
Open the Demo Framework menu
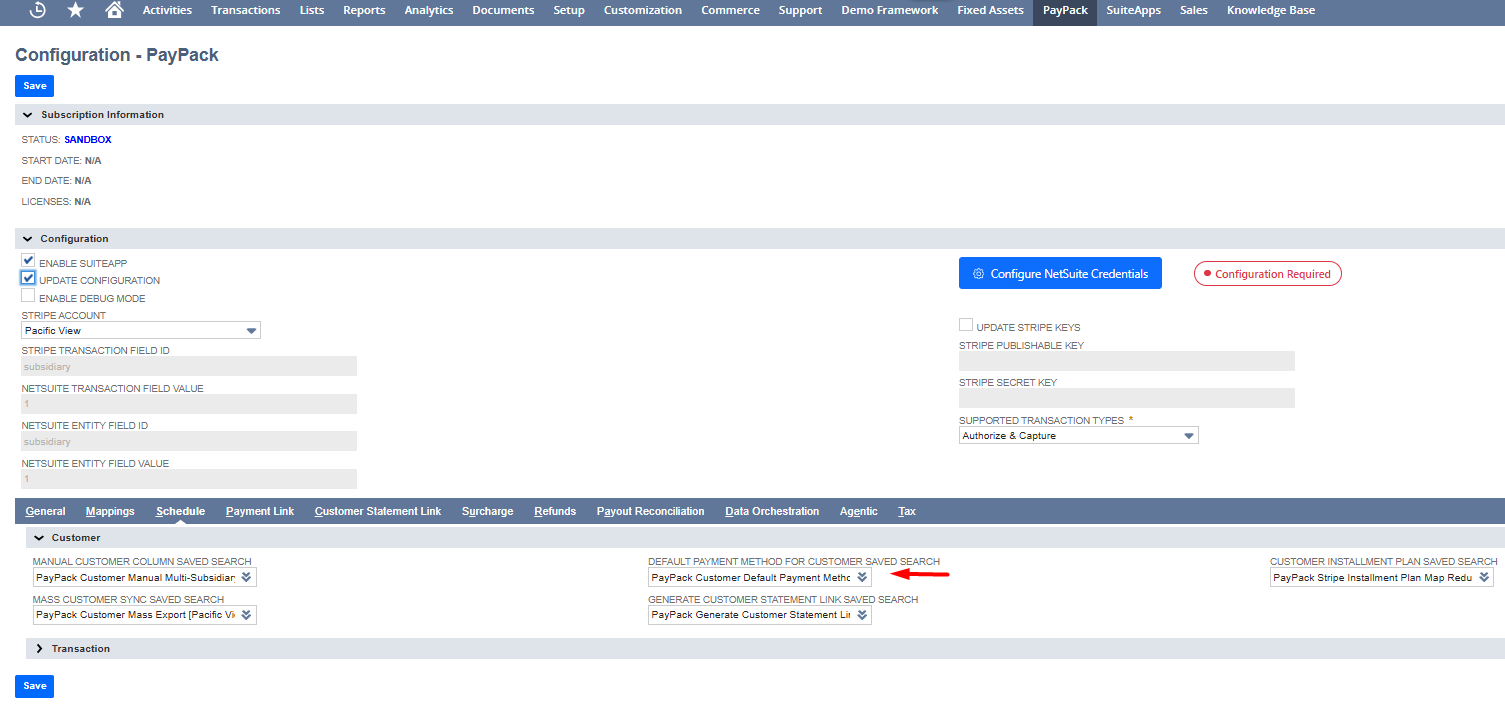coord(890,10)
